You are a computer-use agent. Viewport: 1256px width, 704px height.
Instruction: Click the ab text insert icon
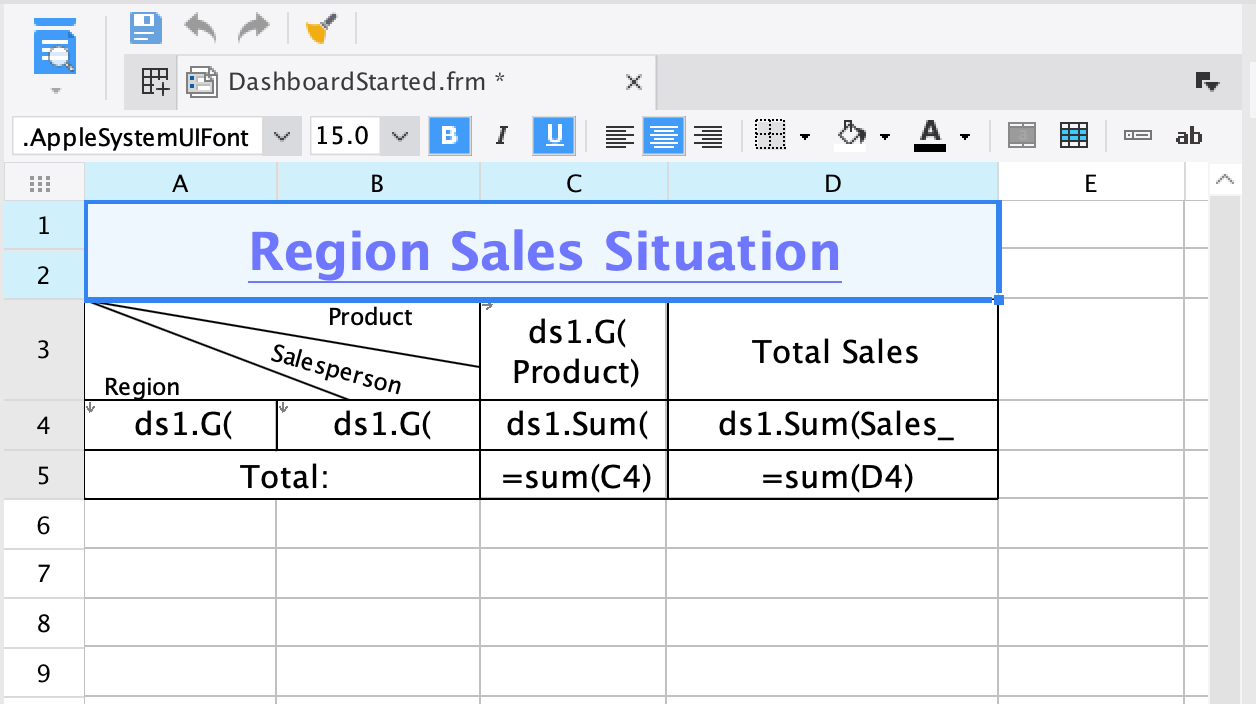pos(1189,135)
